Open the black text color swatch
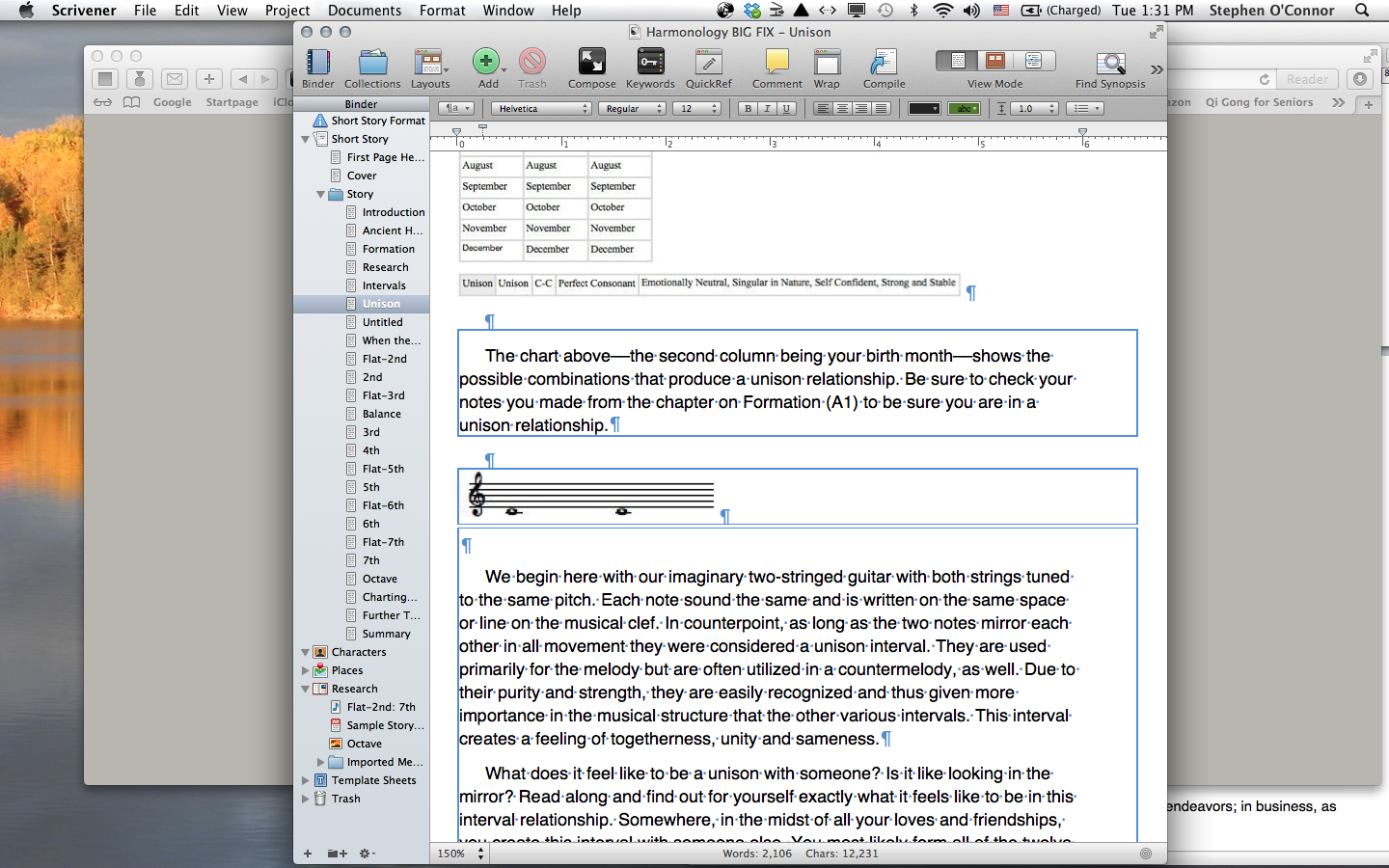 coord(923,109)
